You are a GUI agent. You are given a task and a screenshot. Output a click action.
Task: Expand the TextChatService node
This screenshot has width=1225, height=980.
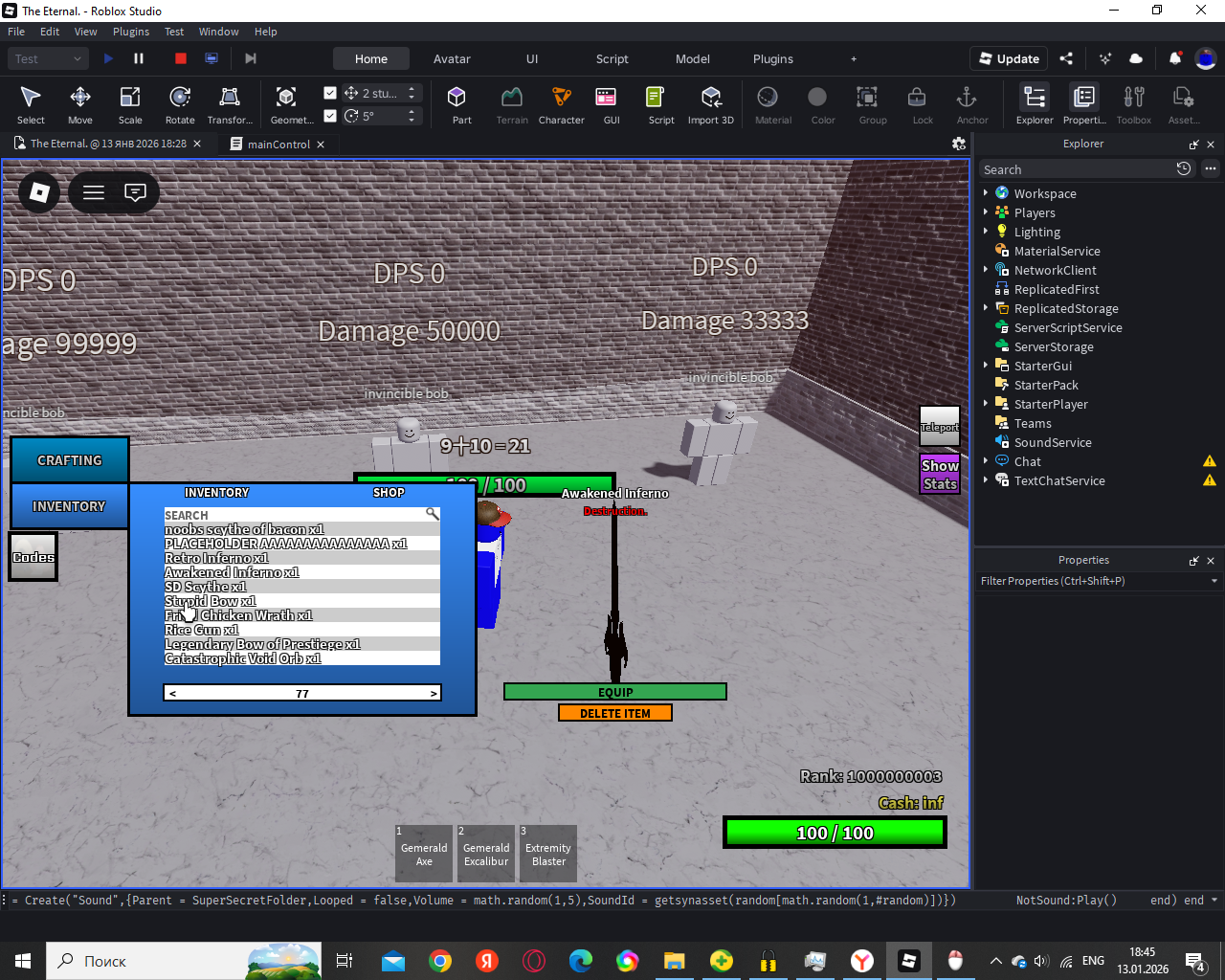[x=986, y=479]
